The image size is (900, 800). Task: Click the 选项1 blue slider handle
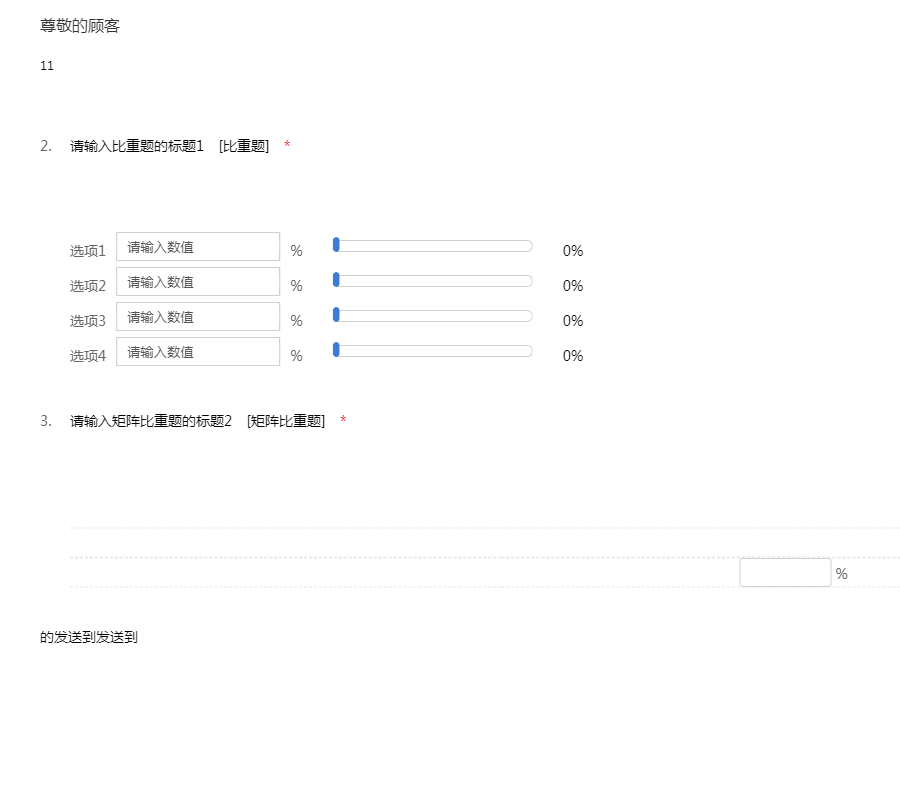click(x=336, y=245)
